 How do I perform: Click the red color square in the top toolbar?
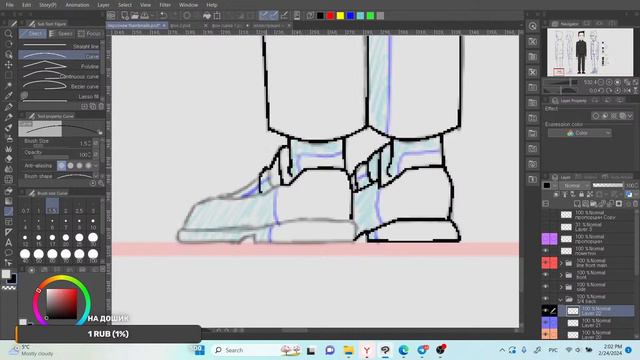(x=330, y=16)
